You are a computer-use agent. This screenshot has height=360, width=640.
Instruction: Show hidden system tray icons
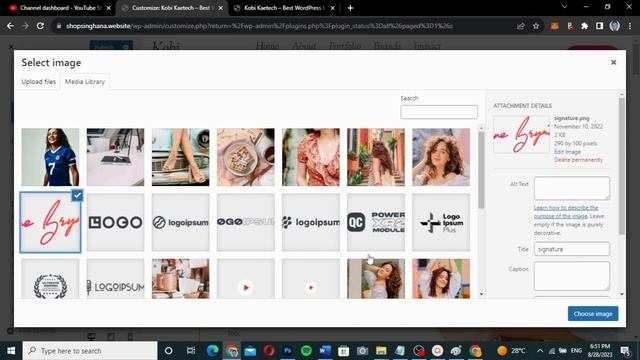540,351
